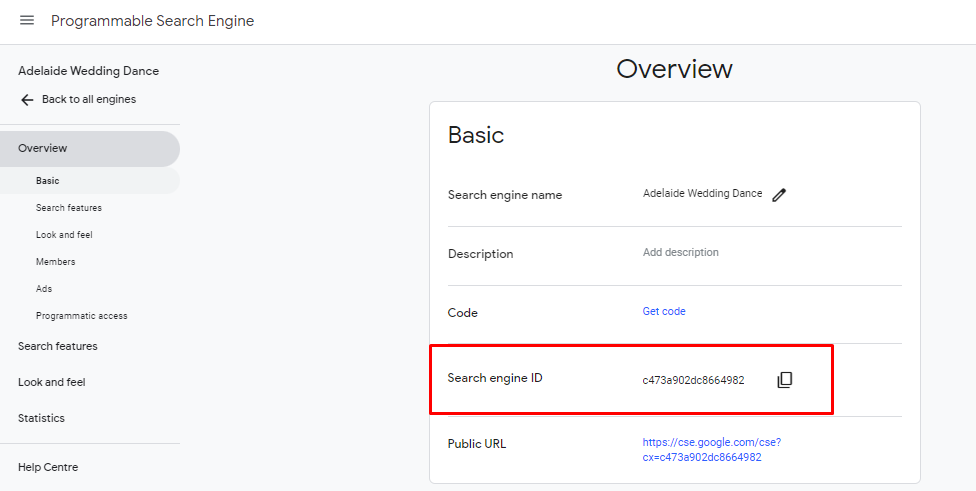This screenshot has height=491, width=976.
Task: Open Basic sub-item under Overview
Action: (x=90, y=181)
